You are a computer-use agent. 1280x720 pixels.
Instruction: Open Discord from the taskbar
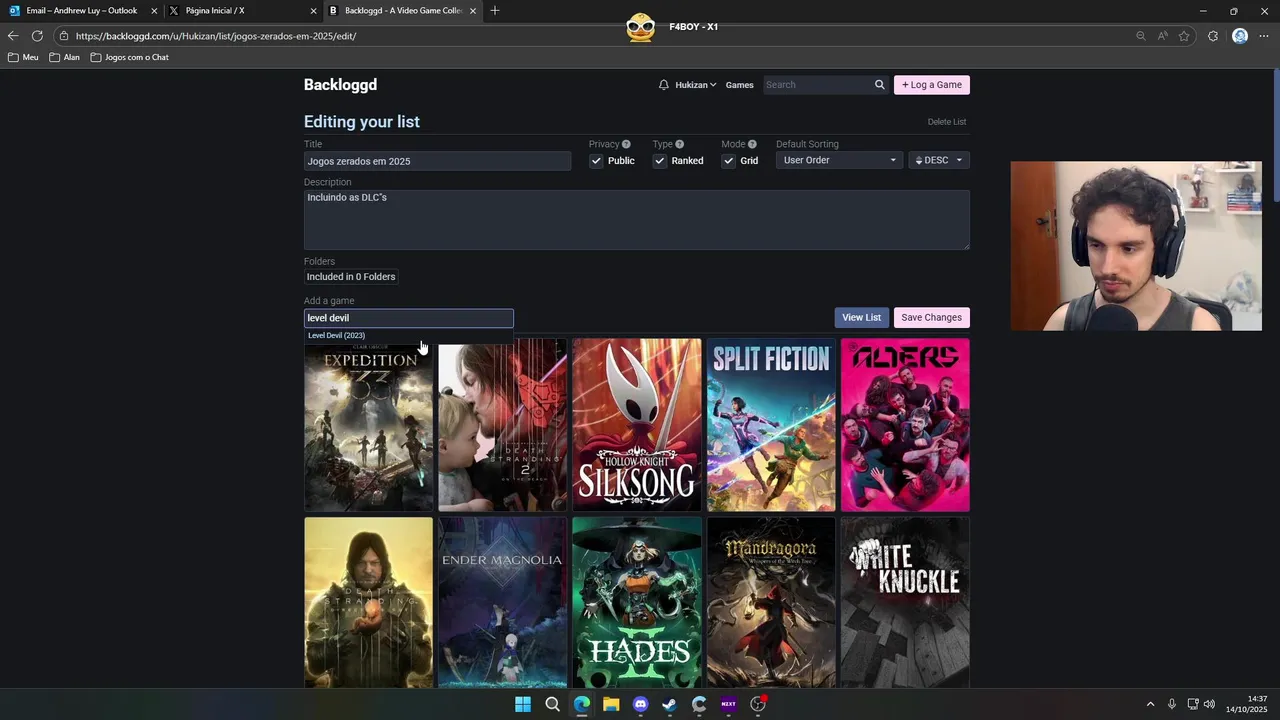(640, 704)
